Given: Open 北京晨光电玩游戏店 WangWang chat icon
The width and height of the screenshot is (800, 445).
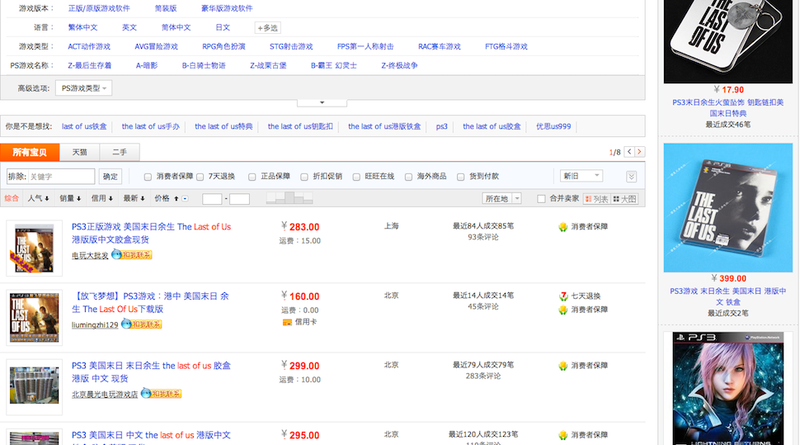Looking at the screenshot, I should click(161, 393).
